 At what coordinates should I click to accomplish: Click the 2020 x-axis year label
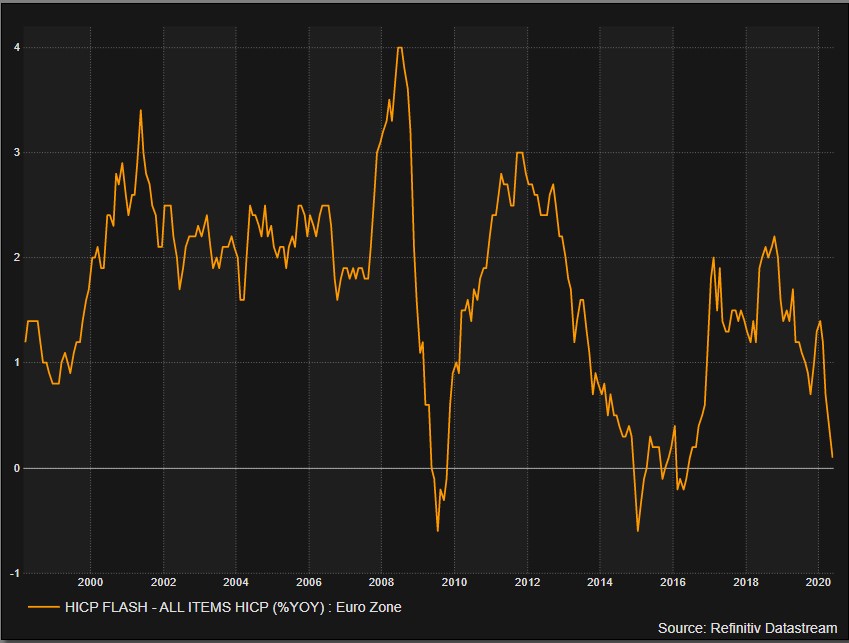click(818, 581)
